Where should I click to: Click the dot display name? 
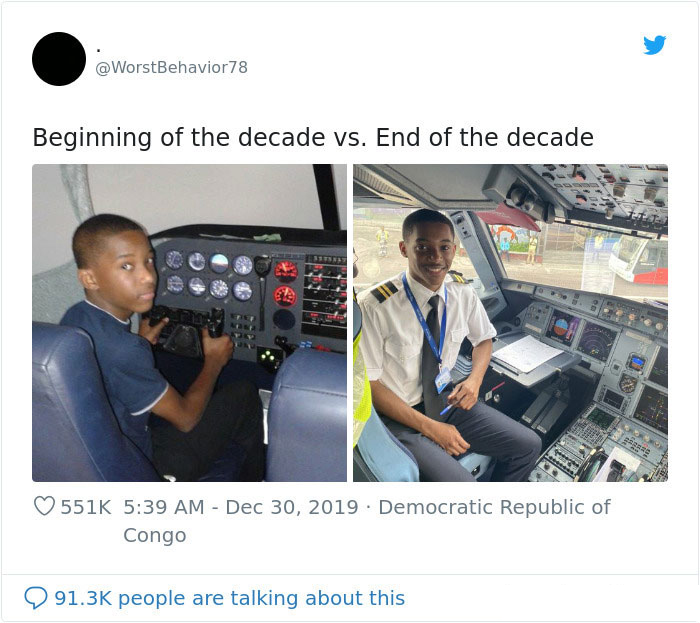pyautogui.click(x=98, y=47)
